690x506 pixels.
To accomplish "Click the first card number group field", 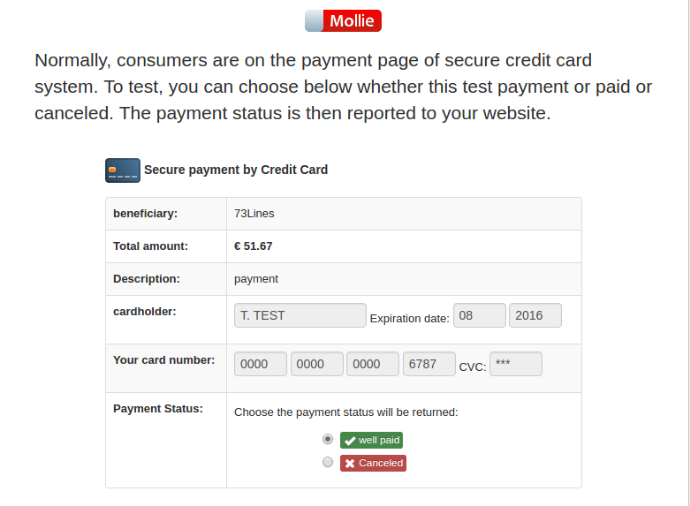I will [x=261, y=364].
